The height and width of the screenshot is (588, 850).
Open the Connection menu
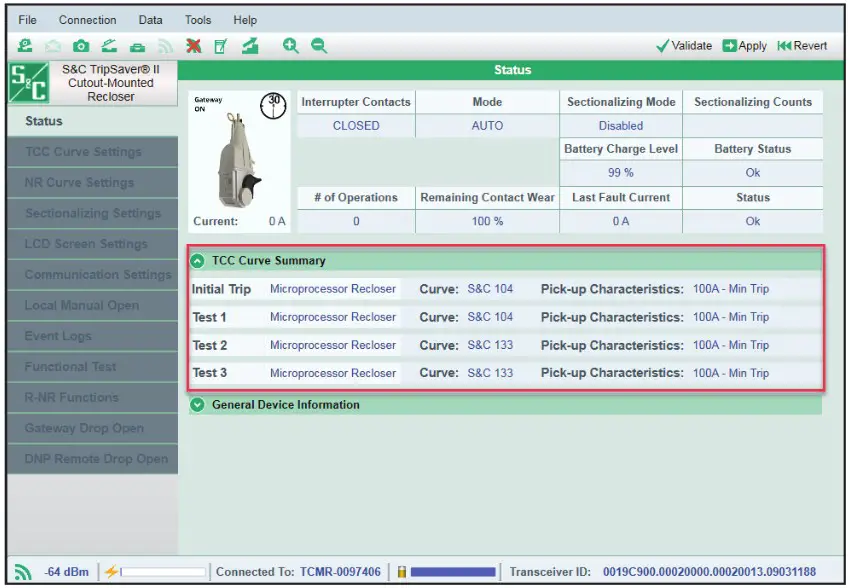click(x=87, y=20)
